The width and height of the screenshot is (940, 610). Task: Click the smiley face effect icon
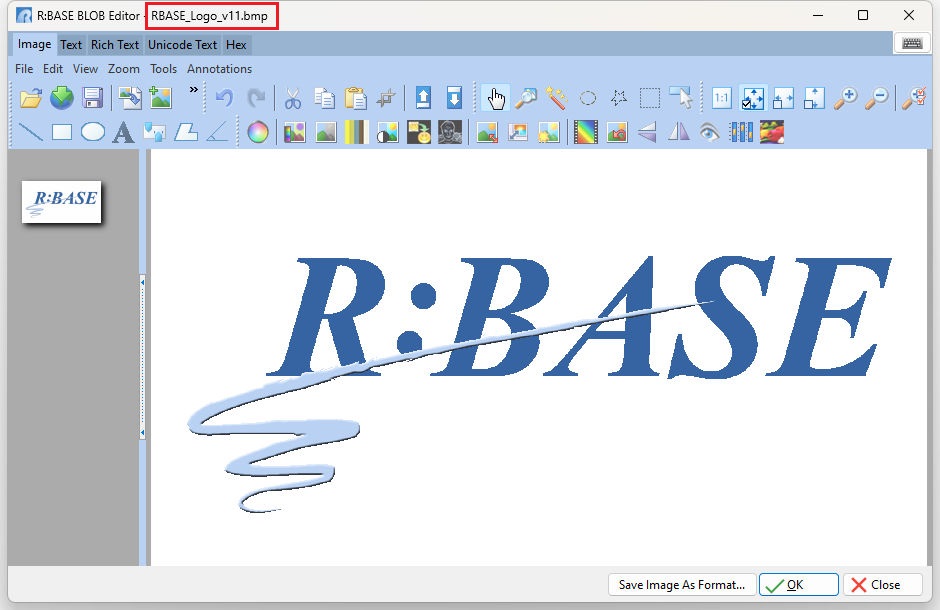pyautogui.click(x=418, y=132)
